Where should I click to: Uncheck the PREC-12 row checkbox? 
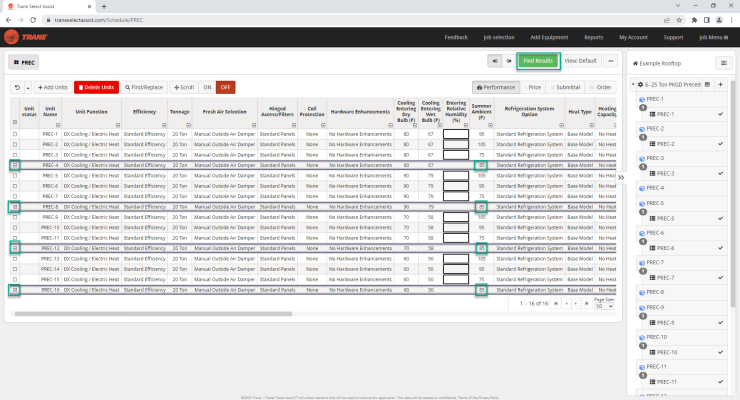(x=15, y=248)
